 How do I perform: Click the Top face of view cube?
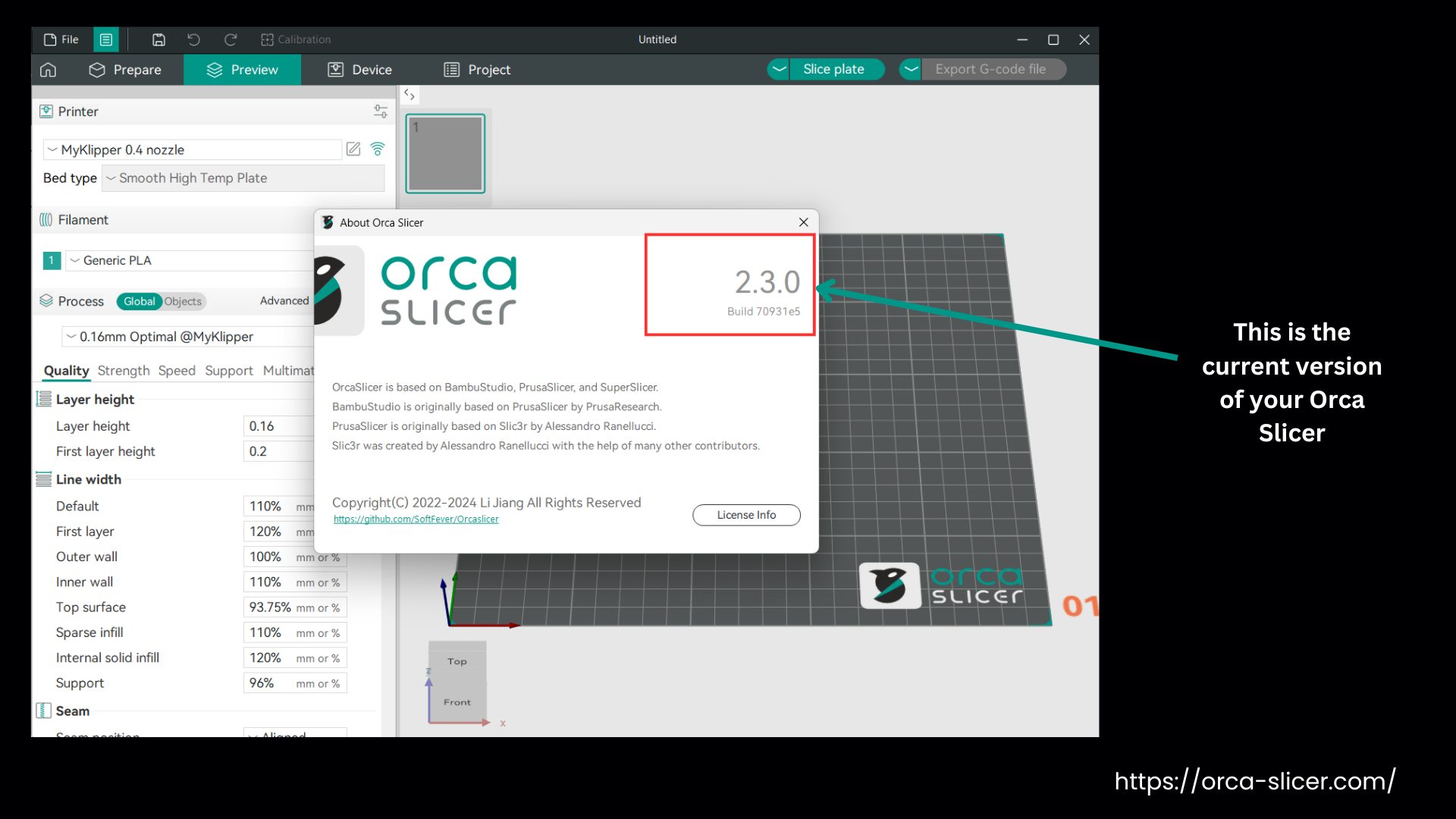[457, 661]
